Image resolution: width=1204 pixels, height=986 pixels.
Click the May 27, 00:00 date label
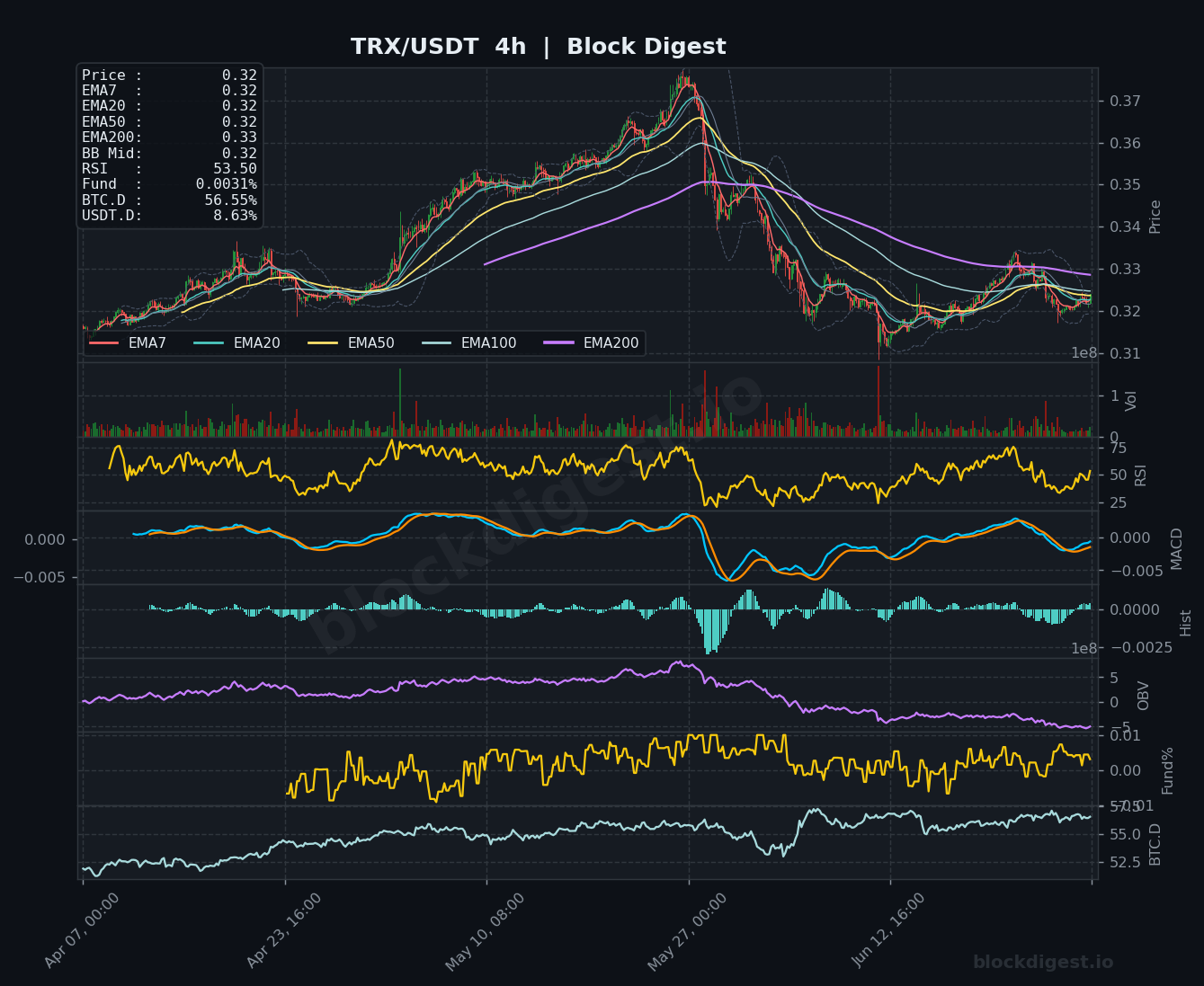pyautogui.click(x=688, y=932)
